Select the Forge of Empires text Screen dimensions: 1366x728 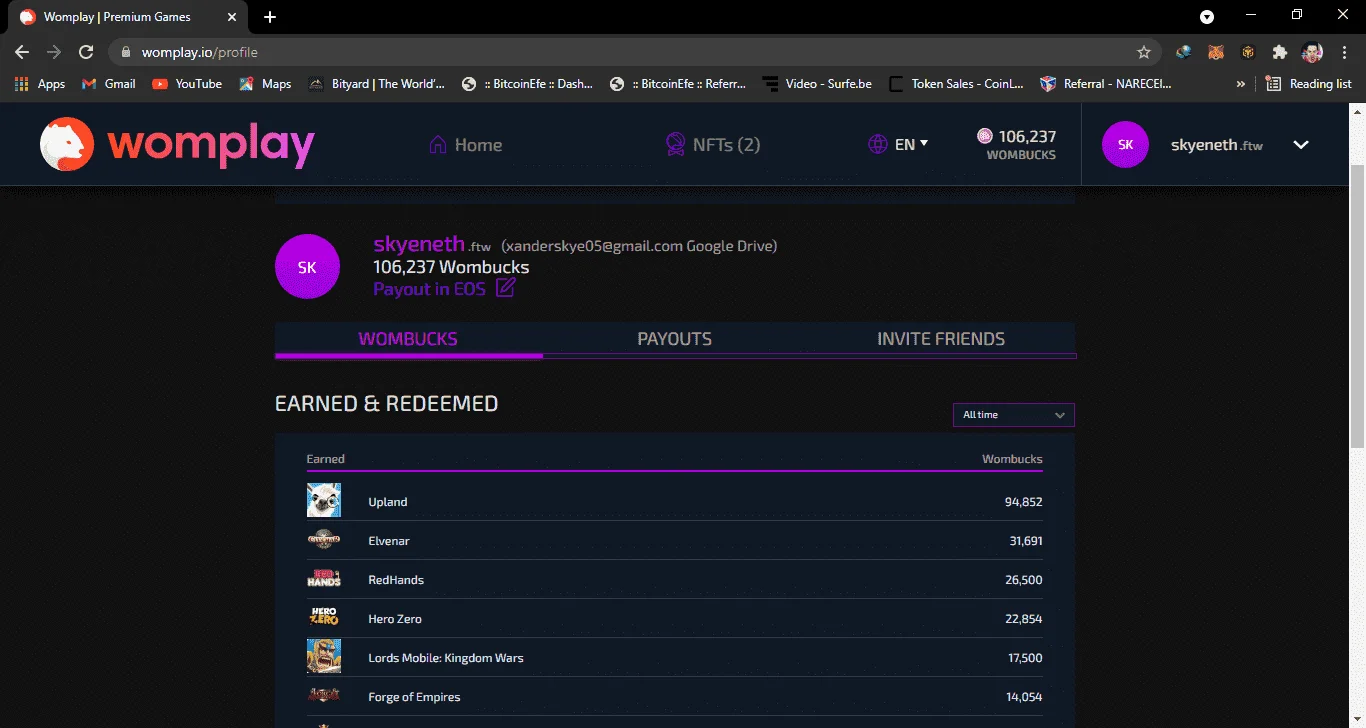pos(414,697)
